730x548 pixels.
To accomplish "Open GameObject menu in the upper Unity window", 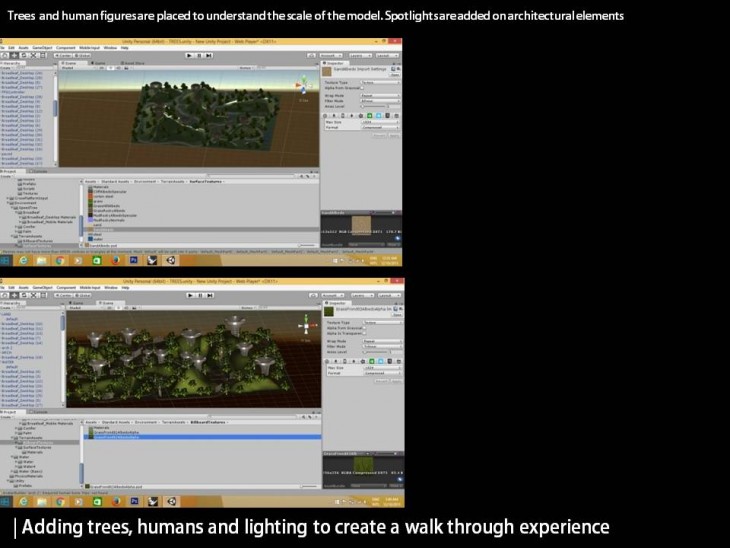I will (x=40, y=47).
